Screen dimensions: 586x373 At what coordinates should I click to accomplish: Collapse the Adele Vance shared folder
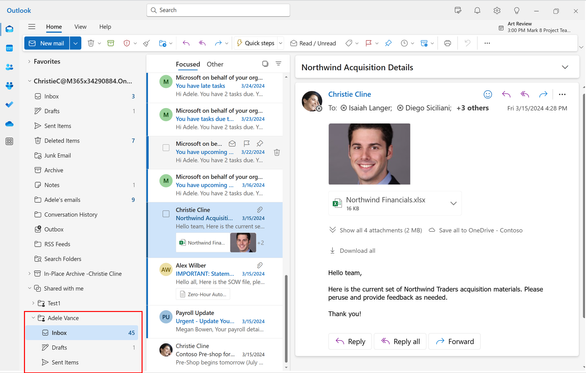point(33,318)
